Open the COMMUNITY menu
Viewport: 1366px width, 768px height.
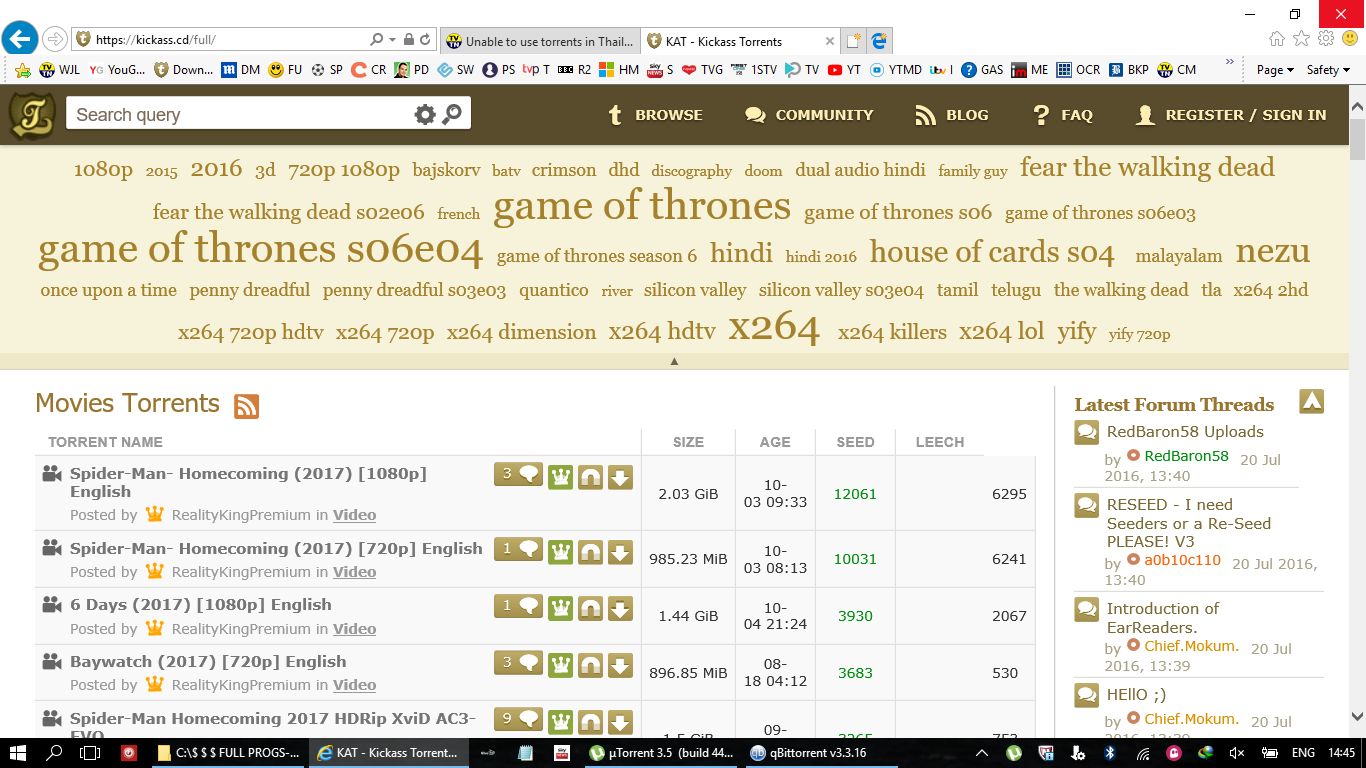(x=809, y=115)
